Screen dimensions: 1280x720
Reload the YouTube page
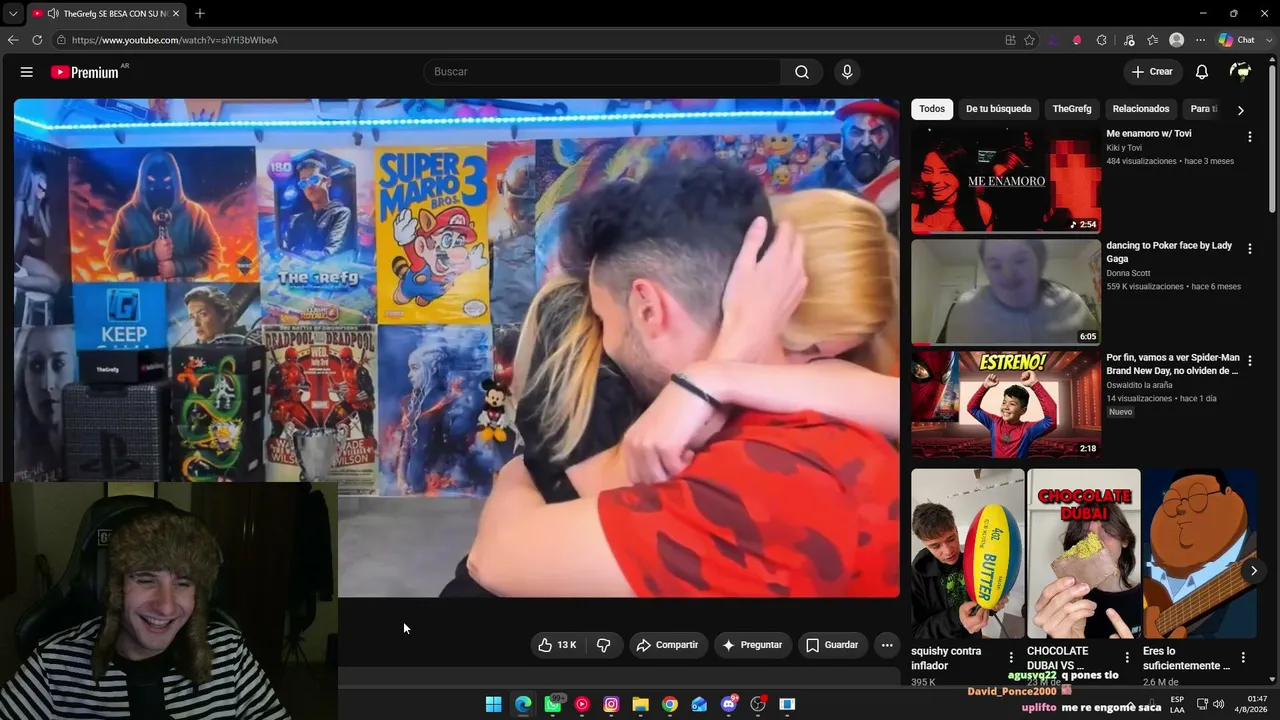tap(37, 40)
